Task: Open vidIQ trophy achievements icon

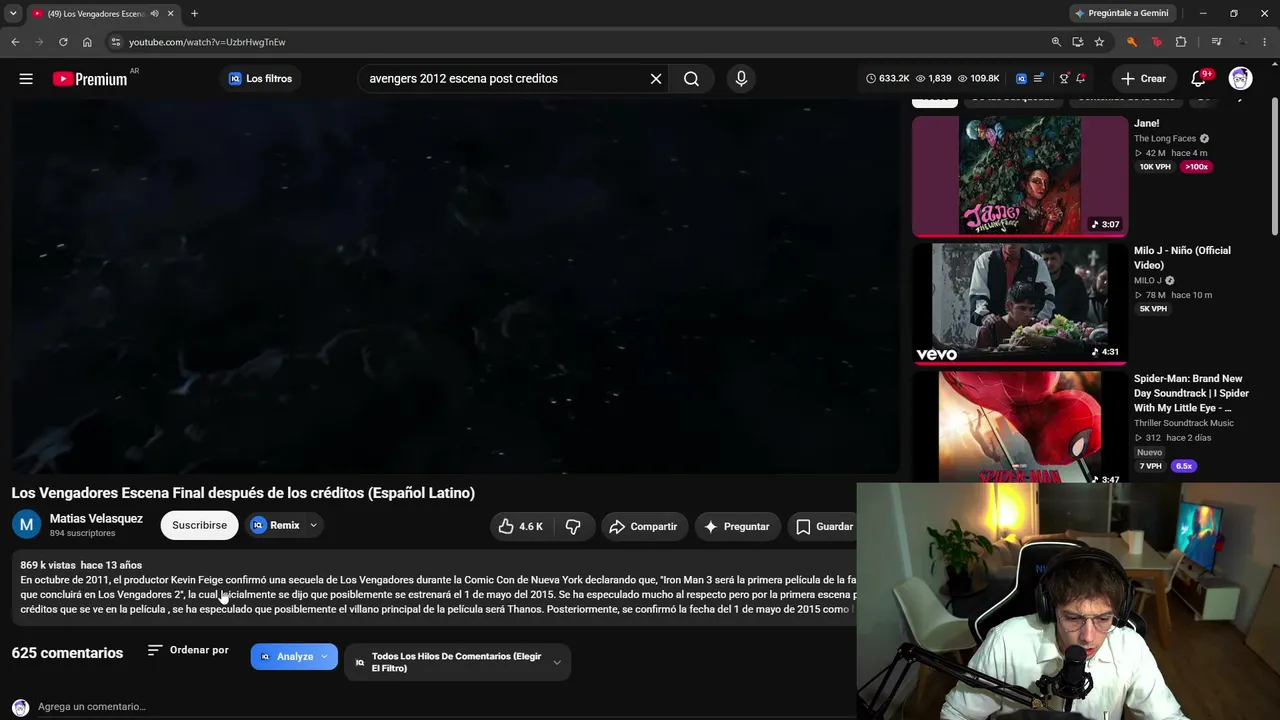Action: point(1064,78)
